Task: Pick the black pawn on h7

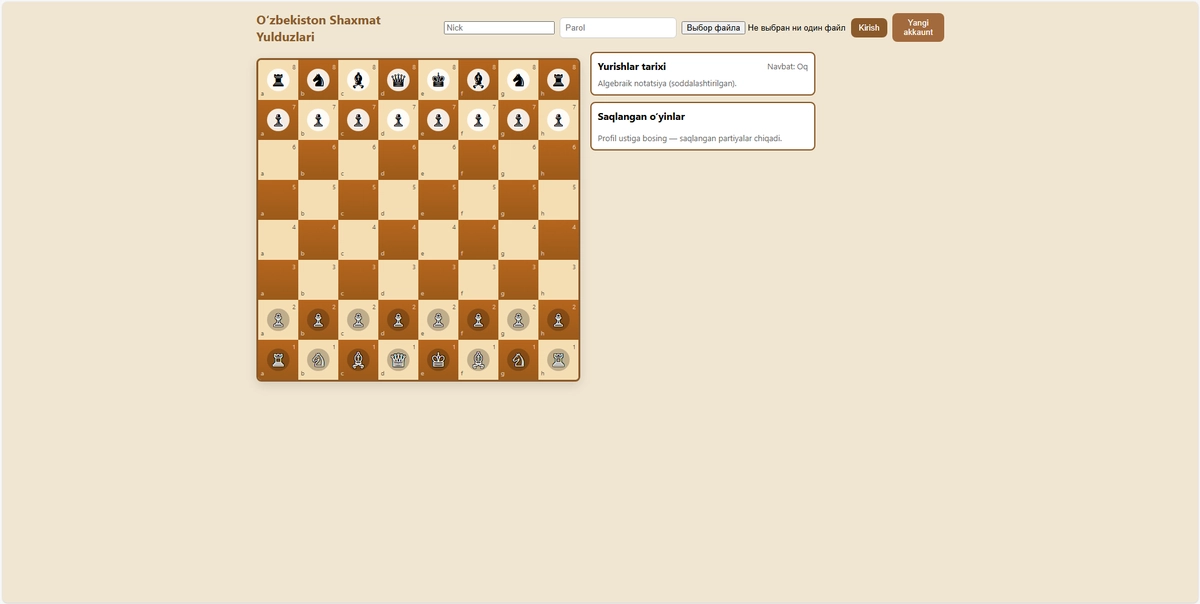Action: click(558, 120)
